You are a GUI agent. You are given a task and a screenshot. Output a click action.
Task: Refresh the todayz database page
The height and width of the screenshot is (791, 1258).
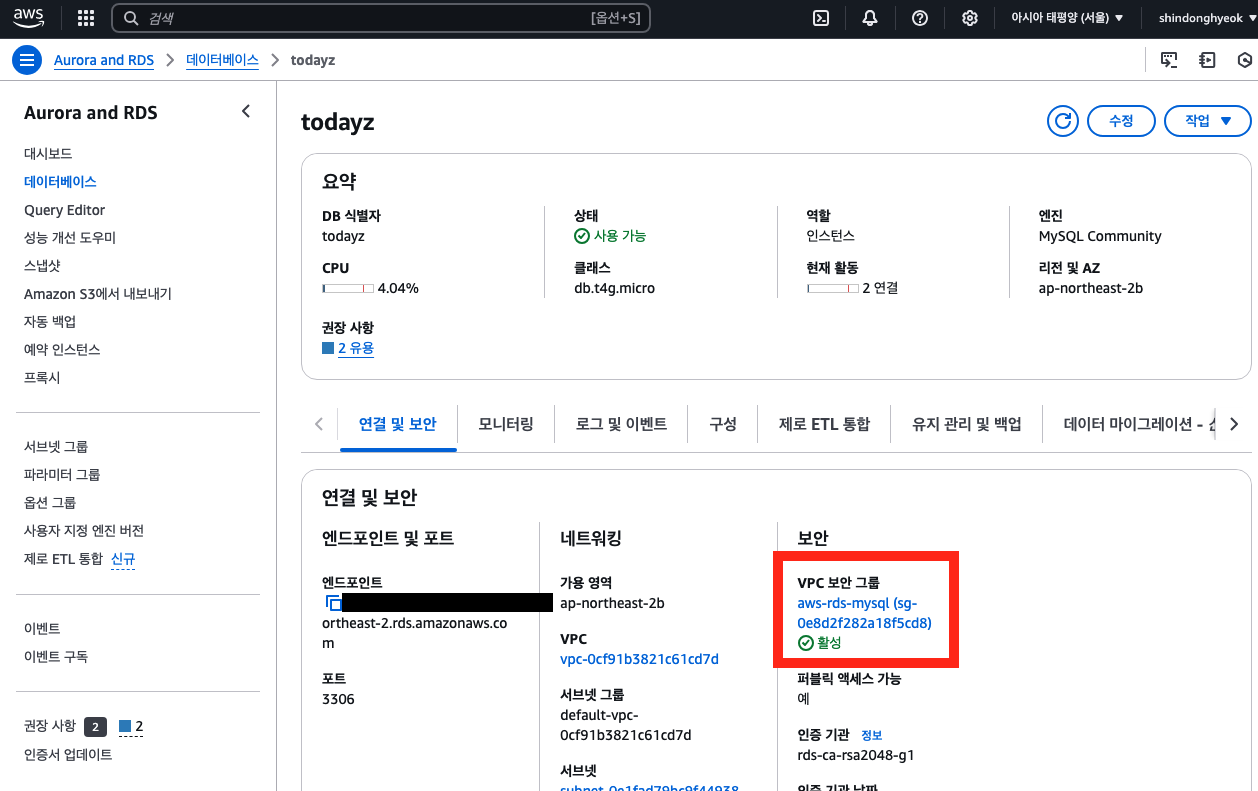[1062, 121]
